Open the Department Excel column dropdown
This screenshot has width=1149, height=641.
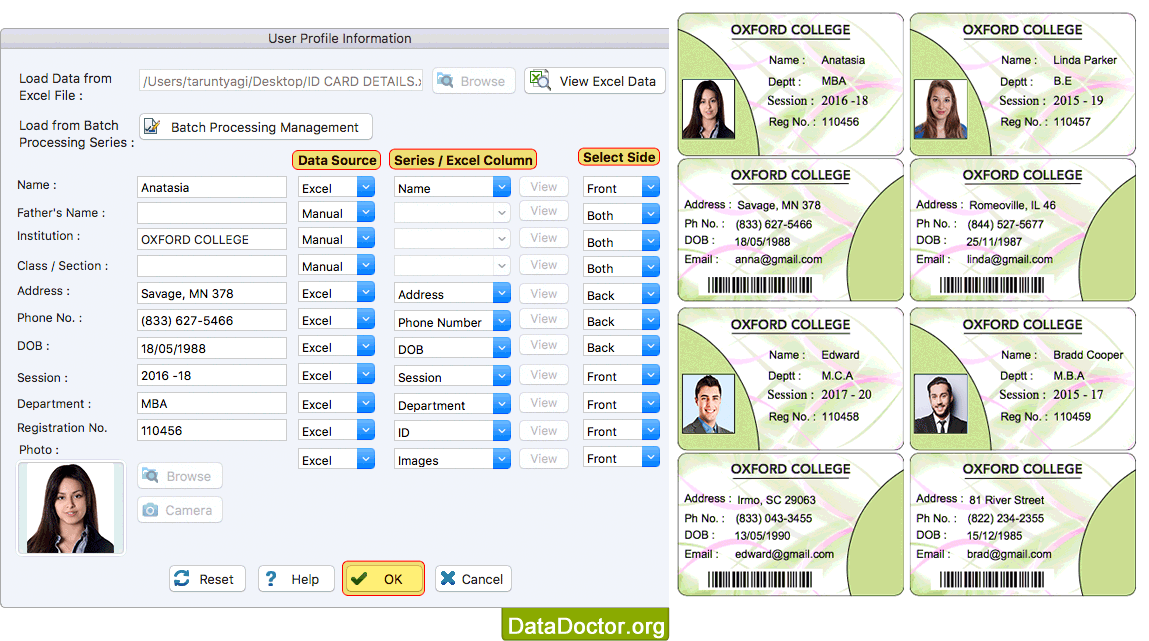pyautogui.click(x=452, y=404)
